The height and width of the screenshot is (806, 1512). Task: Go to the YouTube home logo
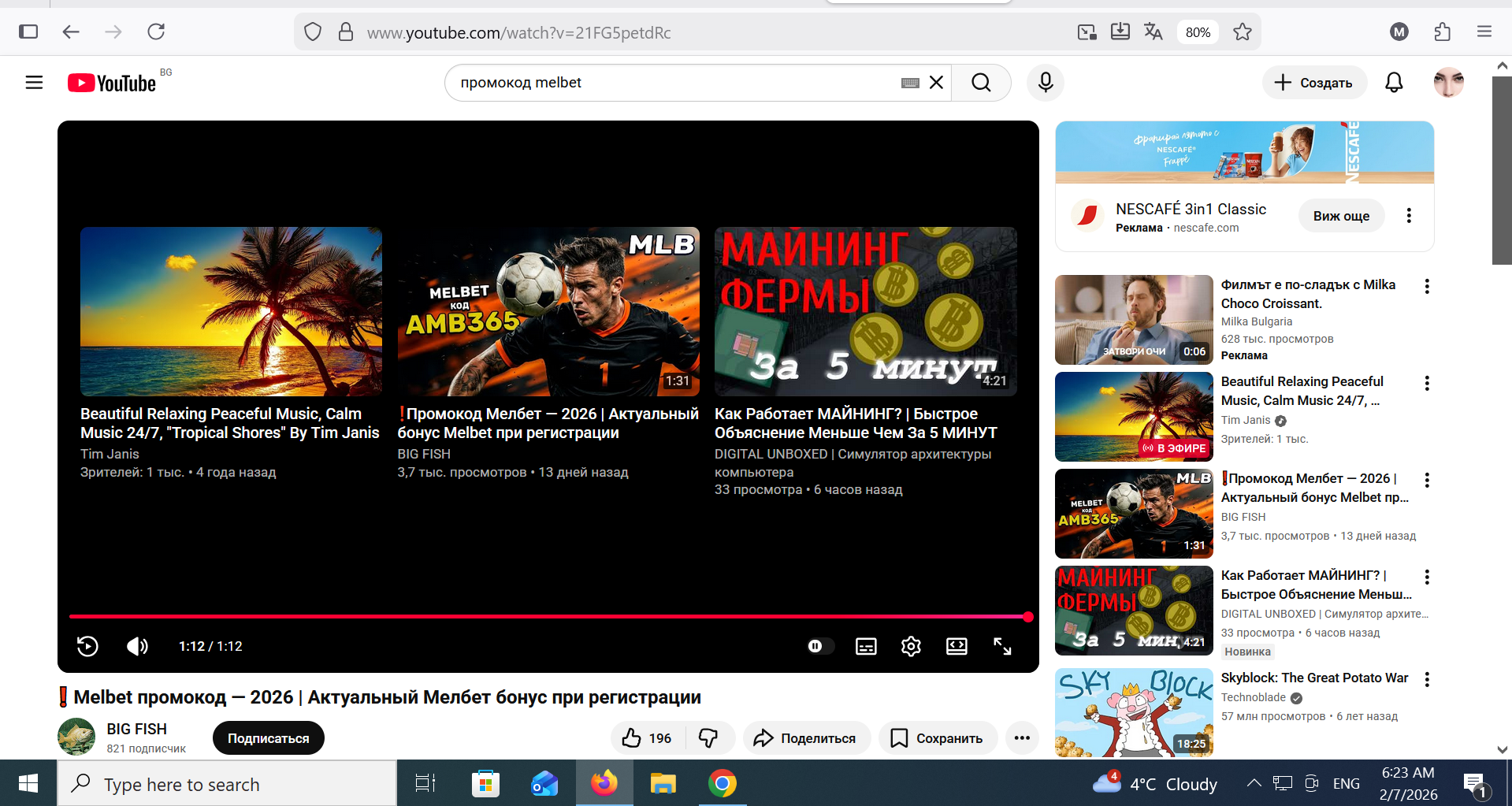click(112, 83)
